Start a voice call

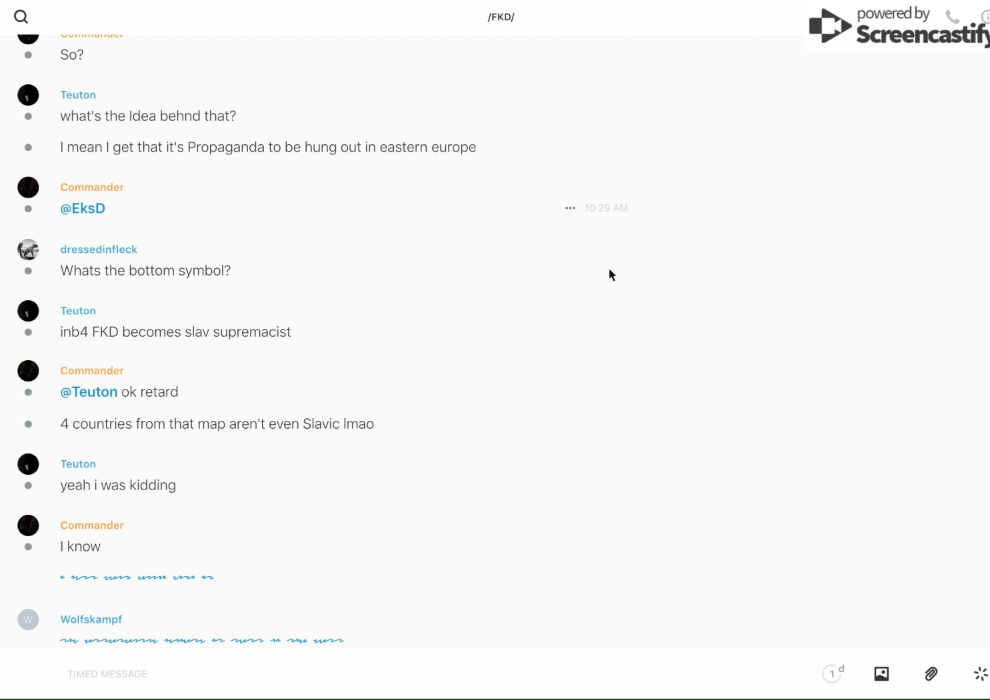(x=952, y=17)
